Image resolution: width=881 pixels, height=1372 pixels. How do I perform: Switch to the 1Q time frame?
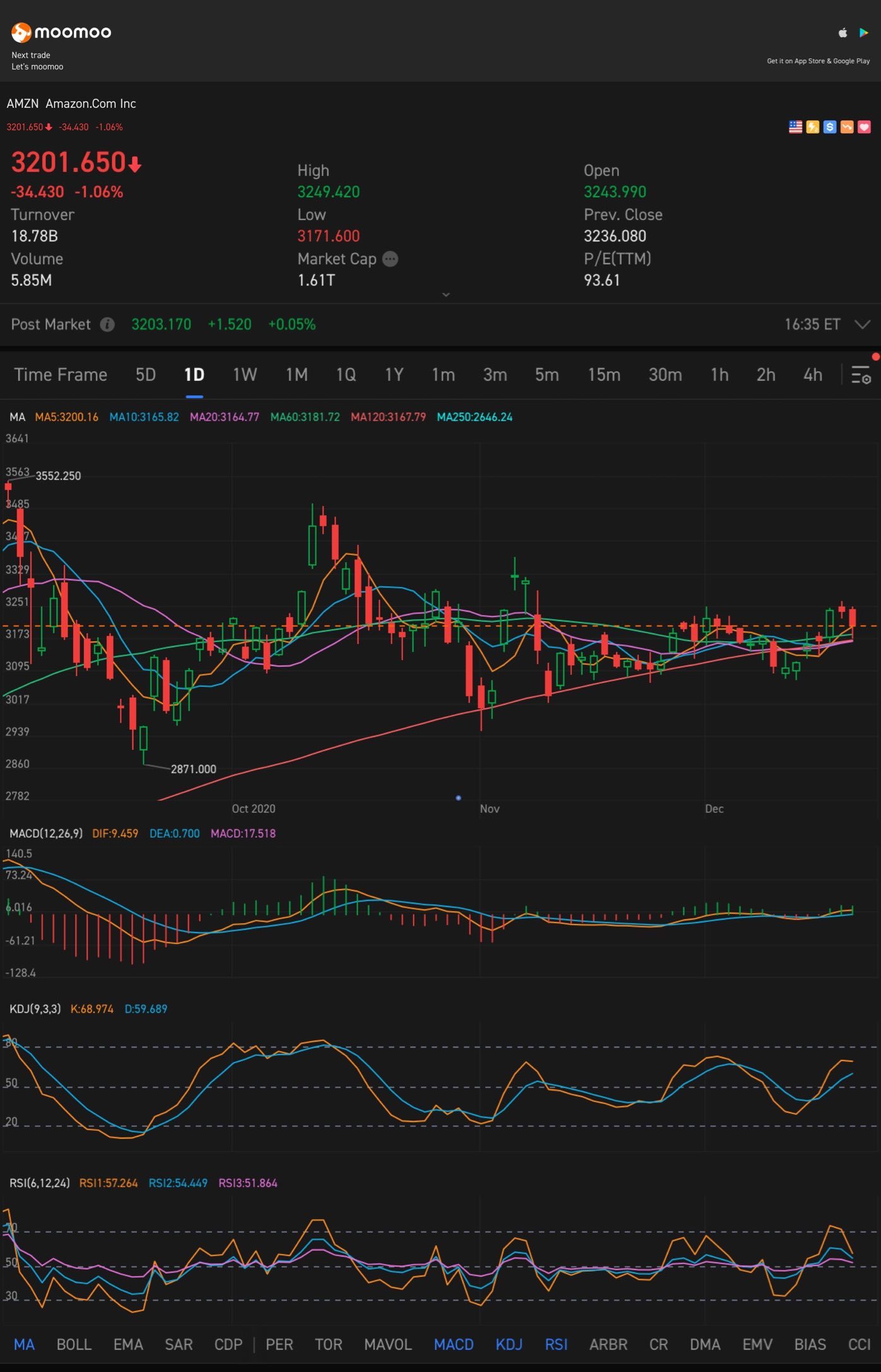[346, 375]
